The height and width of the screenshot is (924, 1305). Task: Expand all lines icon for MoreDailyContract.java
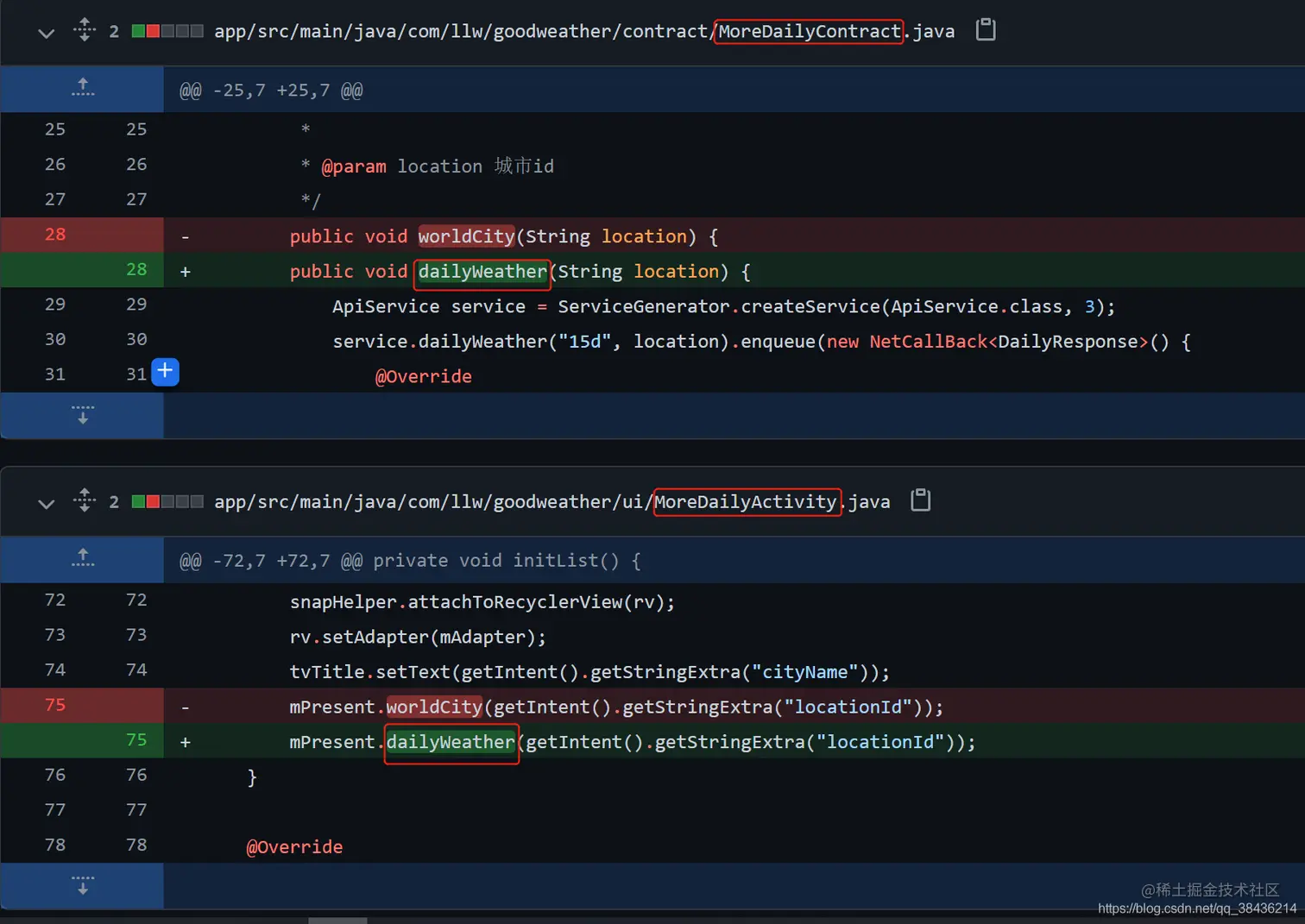[84, 29]
